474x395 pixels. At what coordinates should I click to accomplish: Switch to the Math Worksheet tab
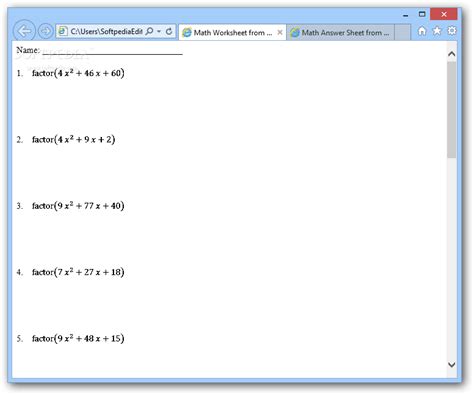(x=232, y=33)
